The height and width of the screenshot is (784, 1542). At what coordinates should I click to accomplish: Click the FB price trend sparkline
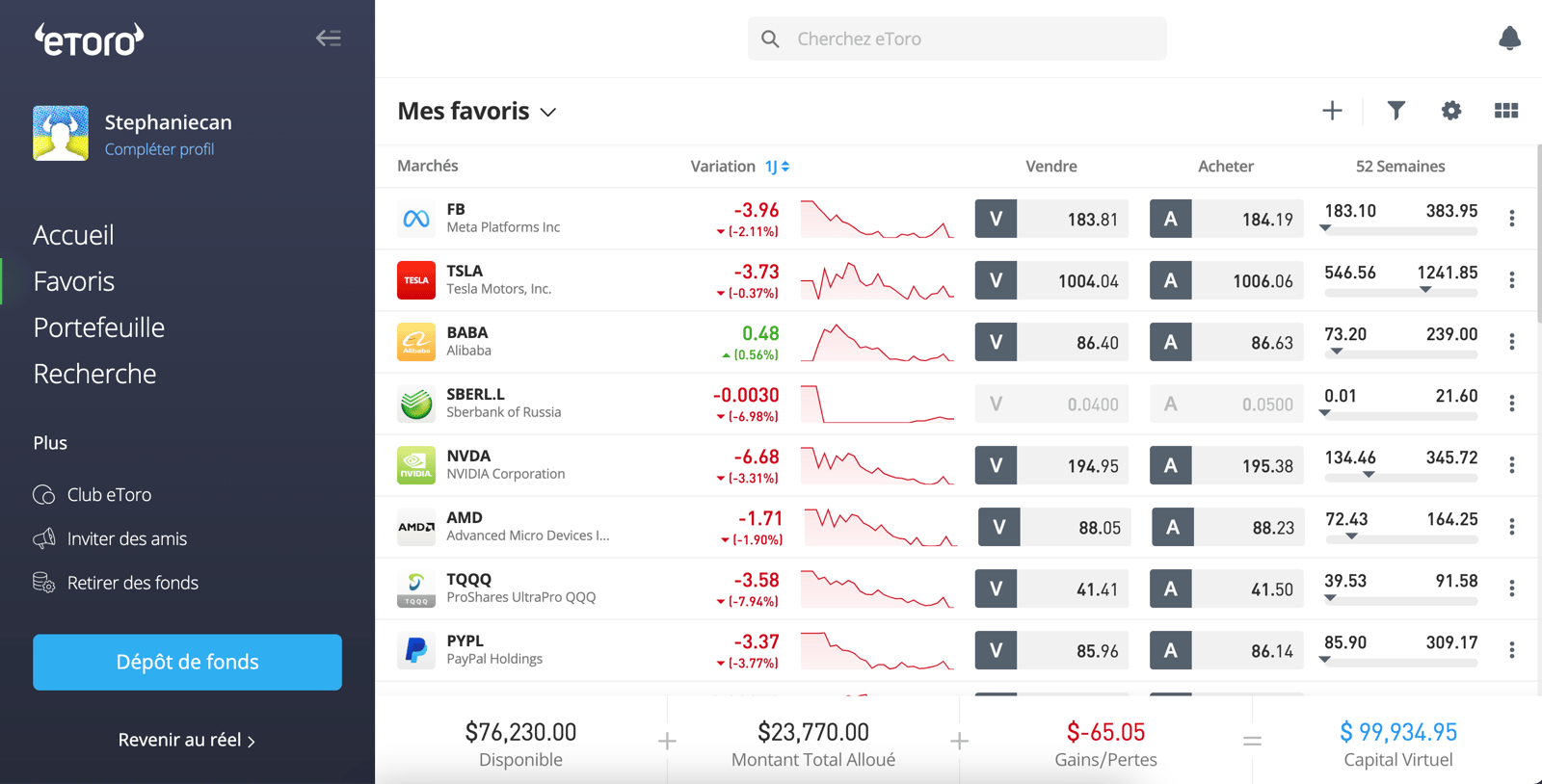point(877,219)
